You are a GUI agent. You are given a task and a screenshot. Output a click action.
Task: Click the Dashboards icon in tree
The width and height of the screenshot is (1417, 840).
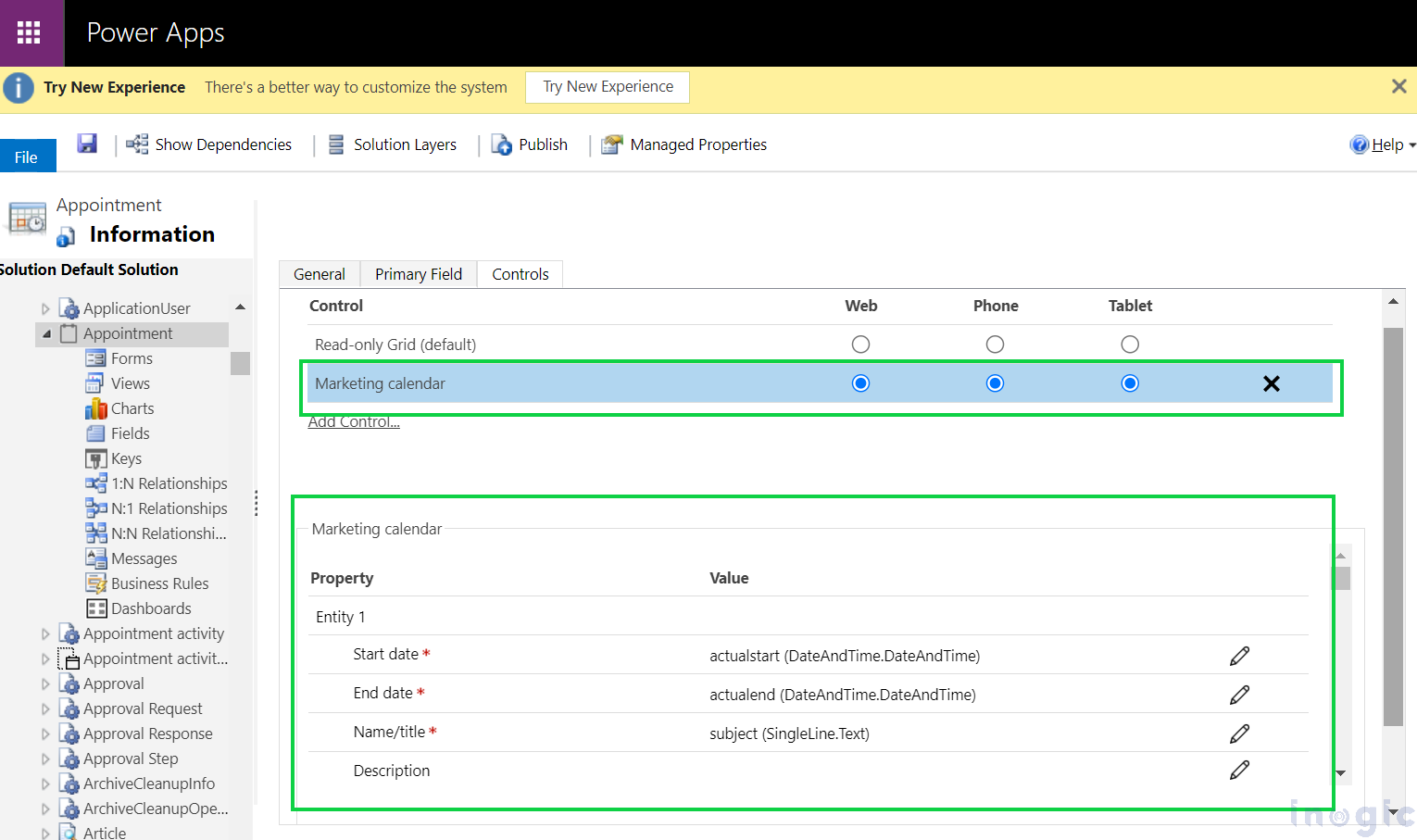click(96, 608)
